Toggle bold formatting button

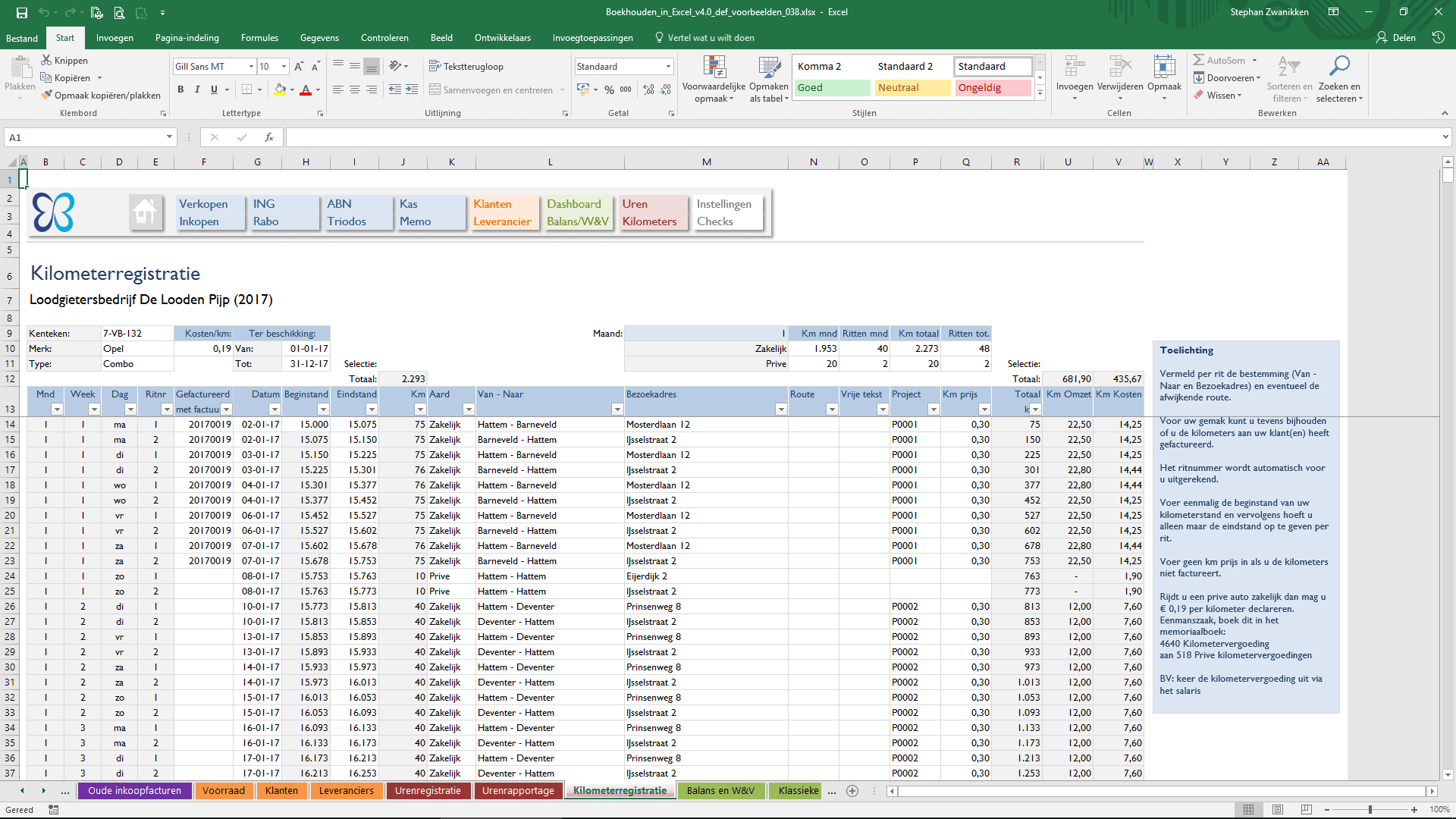coord(180,89)
